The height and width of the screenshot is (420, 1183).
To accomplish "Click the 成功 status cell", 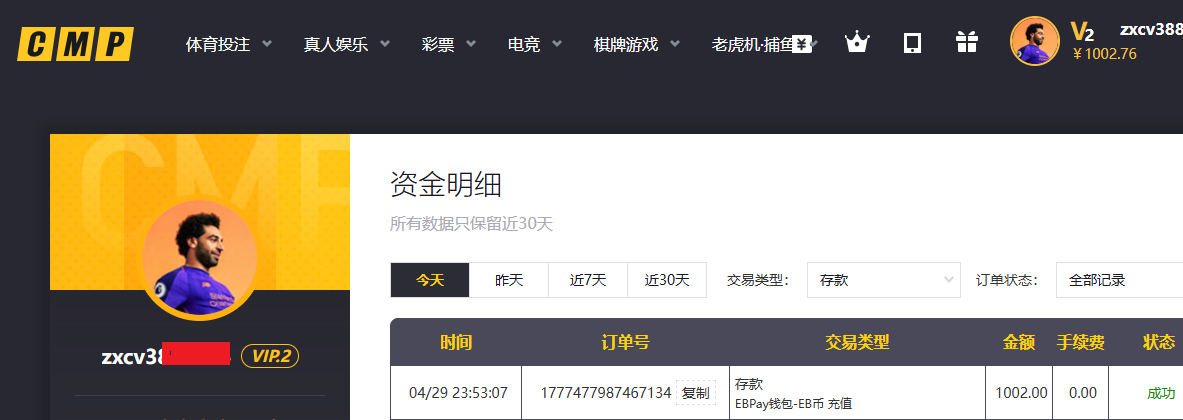I will [x=1161, y=394].
